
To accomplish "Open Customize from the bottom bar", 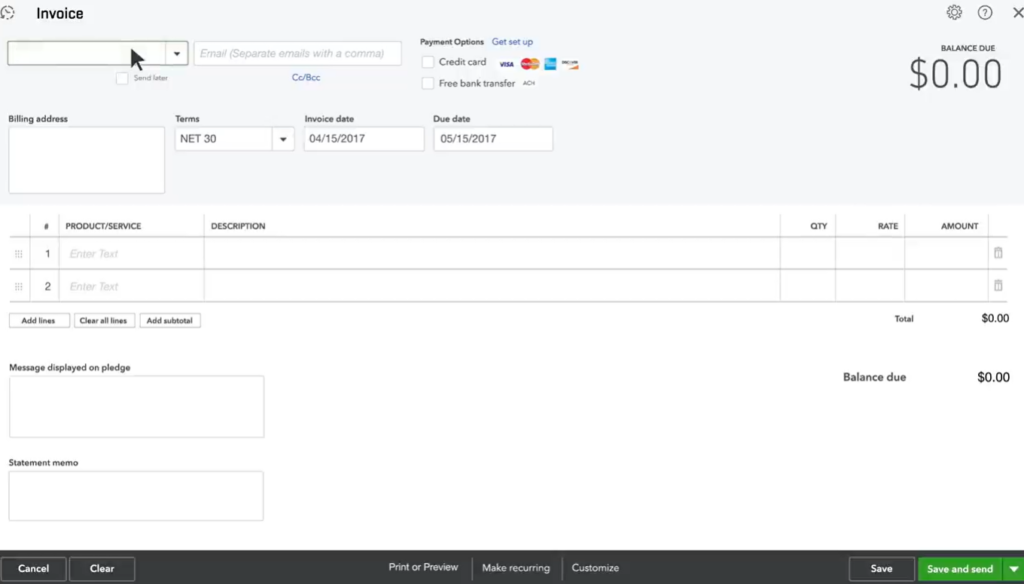I will [594, 567].
